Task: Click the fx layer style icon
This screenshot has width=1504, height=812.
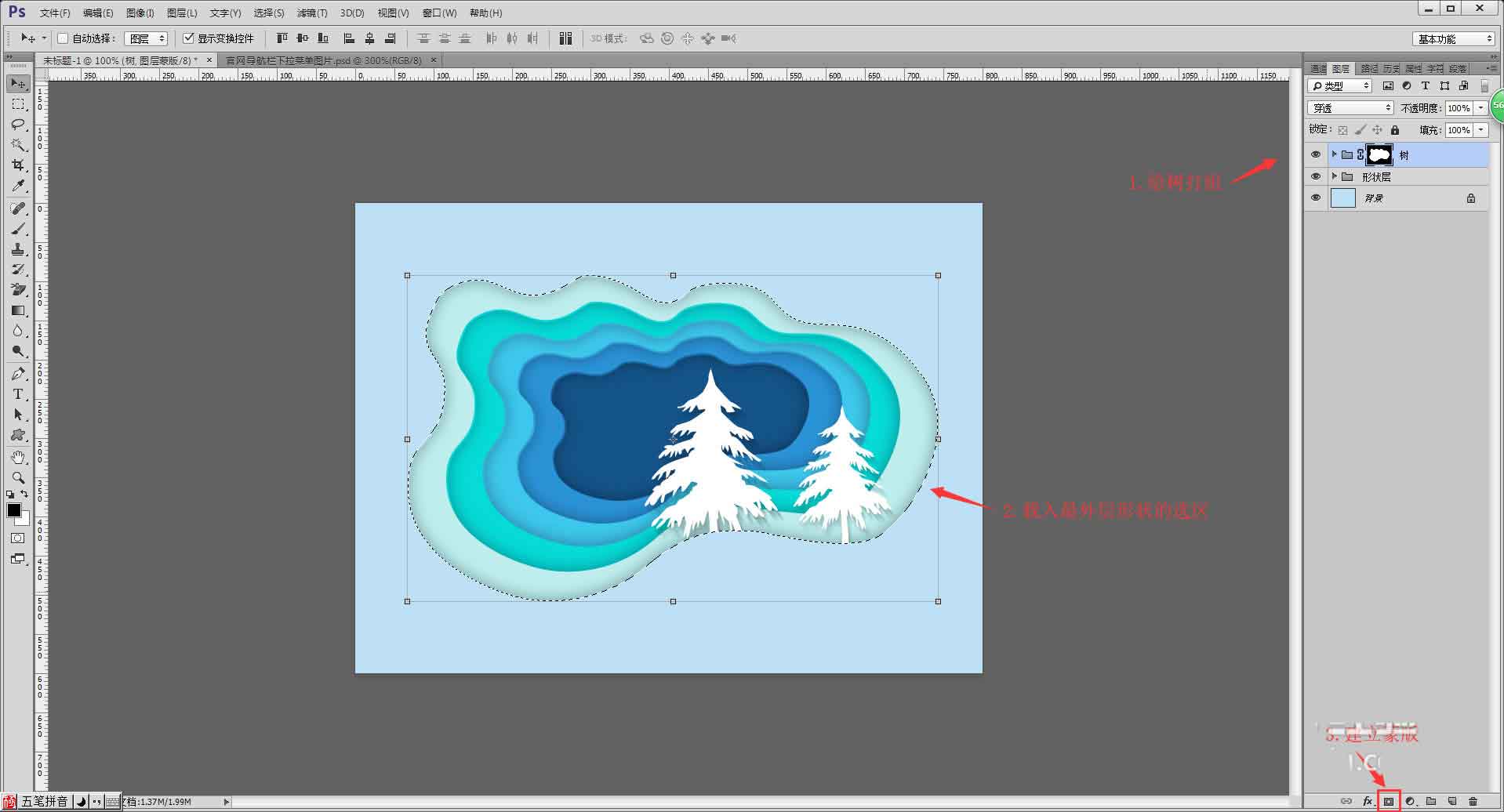Action: [x=1368, y=801]
